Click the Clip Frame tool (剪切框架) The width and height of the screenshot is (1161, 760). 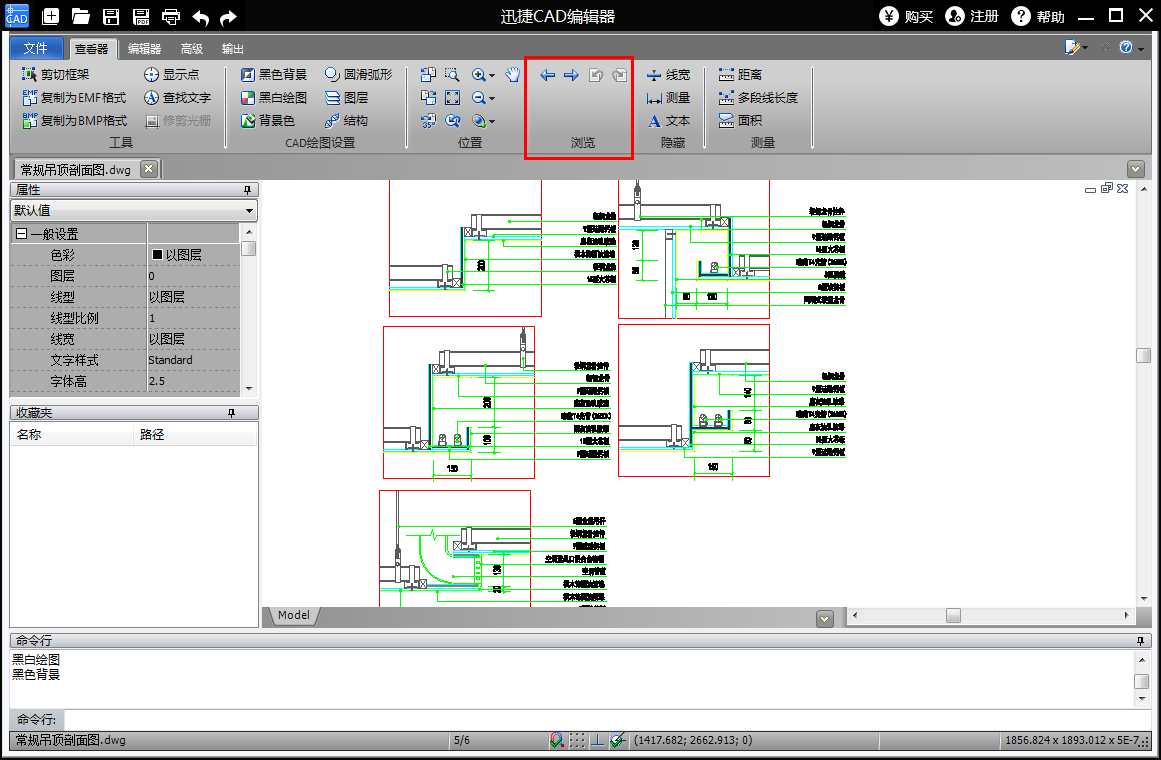click(x=56, y=74)
